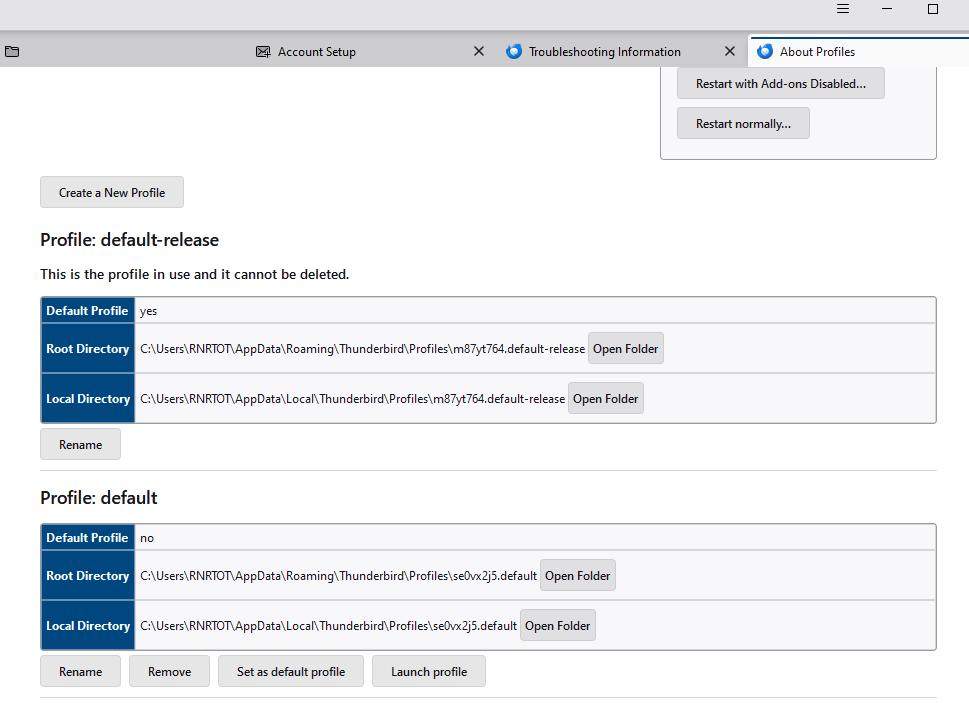Open Folder for default-release Local Directory
The height and width of the screenshot is (703, 969).
[606, 398]
